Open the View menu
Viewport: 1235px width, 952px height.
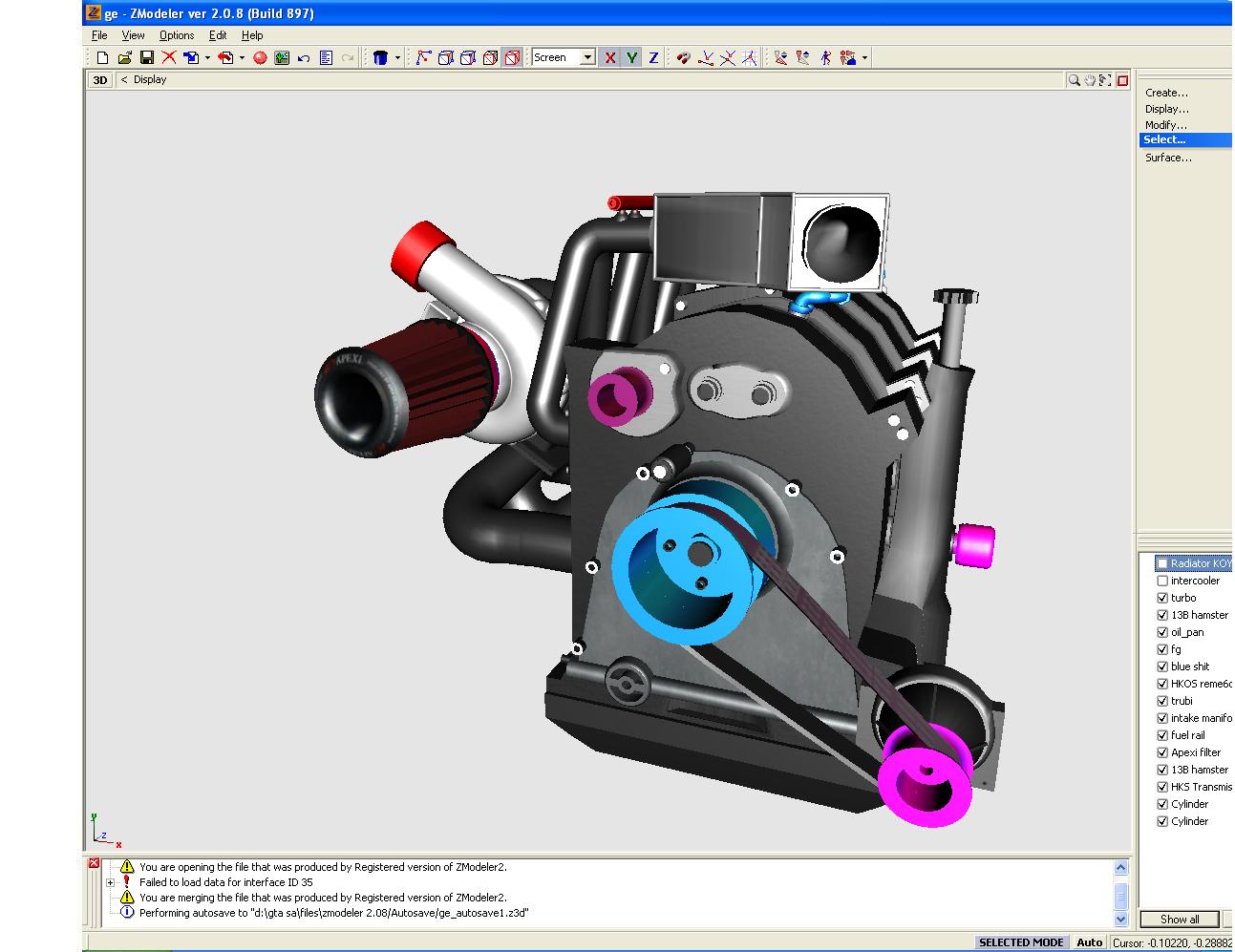click(x=133, y=35)
